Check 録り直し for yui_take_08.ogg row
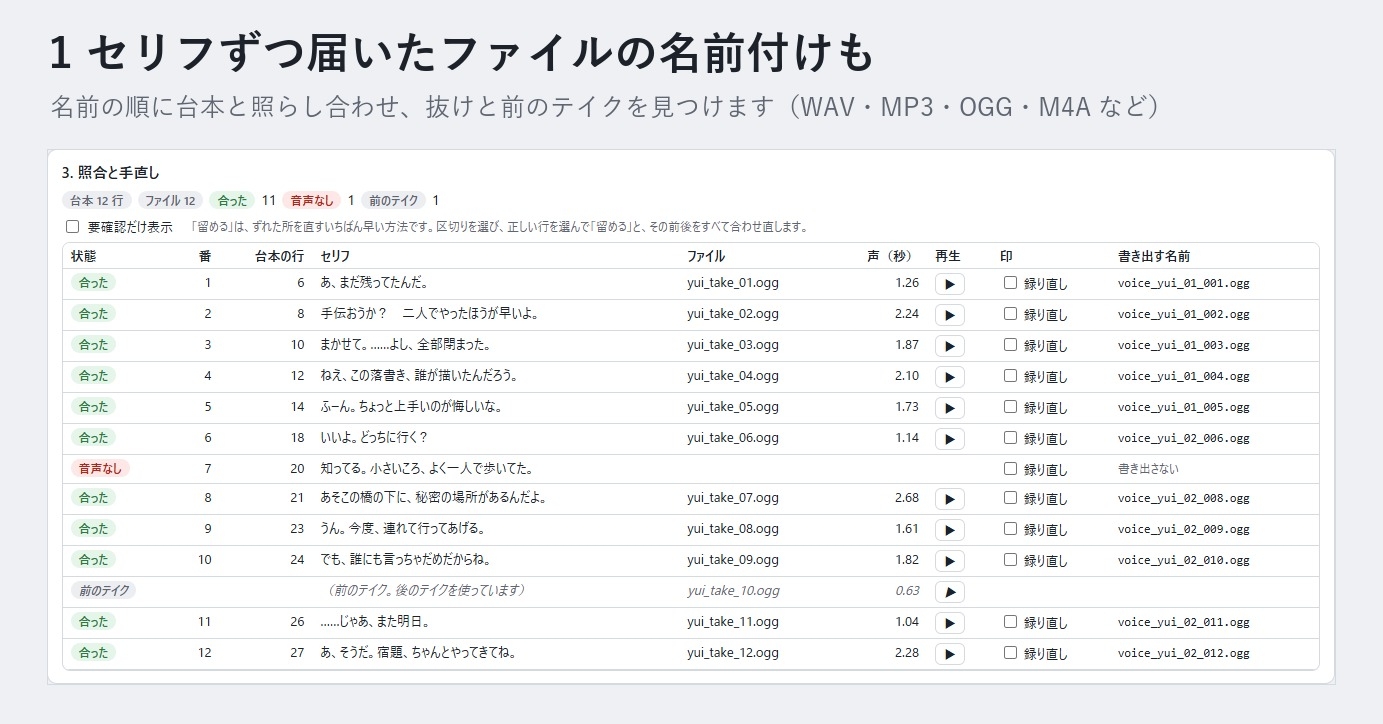This screenshot has height=724, width=1383. click(1010, 529)
